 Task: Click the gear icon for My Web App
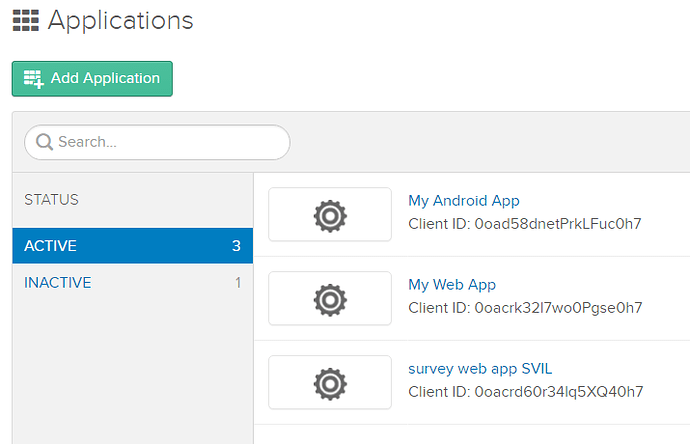(330, 299)
